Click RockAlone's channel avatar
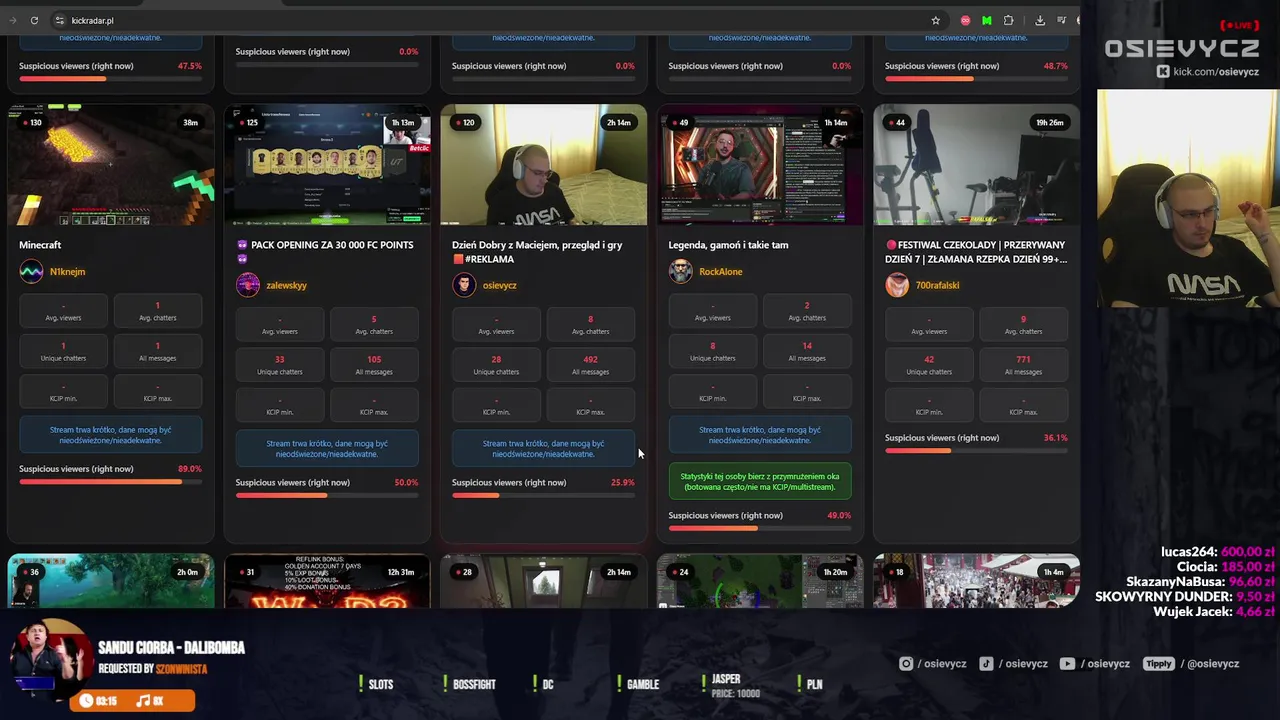1280x720 pixels. coord(680,271)
